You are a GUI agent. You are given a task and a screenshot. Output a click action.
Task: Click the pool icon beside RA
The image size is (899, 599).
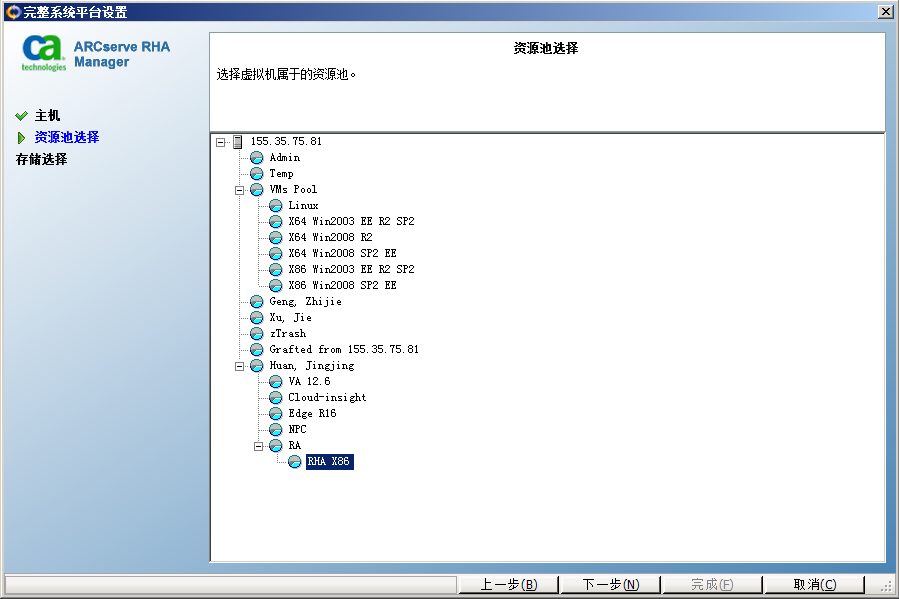pos(276,446)
